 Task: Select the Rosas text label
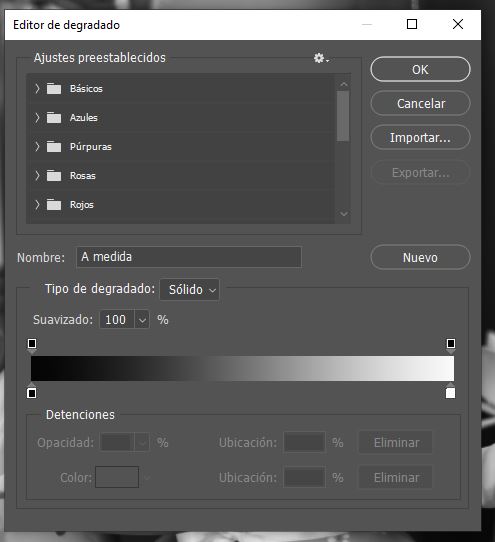(83, 176)
